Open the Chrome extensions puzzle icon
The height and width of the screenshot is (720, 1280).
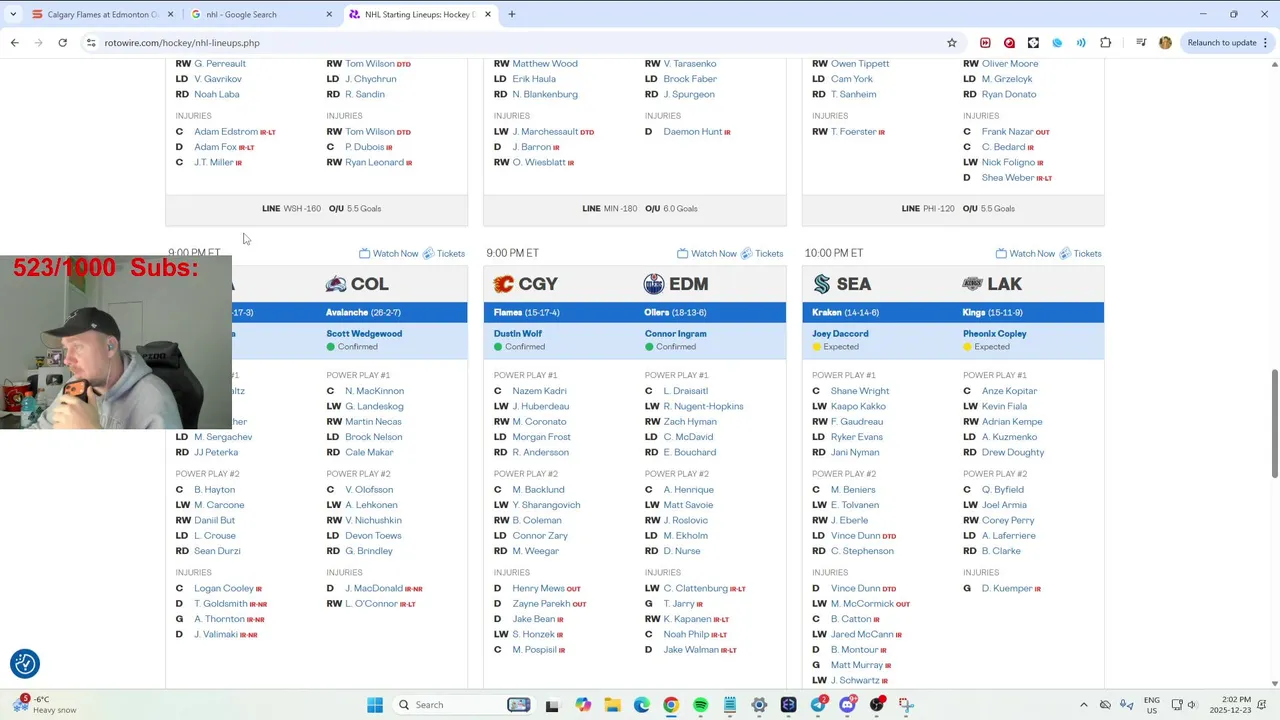(x=1105, y=43)
